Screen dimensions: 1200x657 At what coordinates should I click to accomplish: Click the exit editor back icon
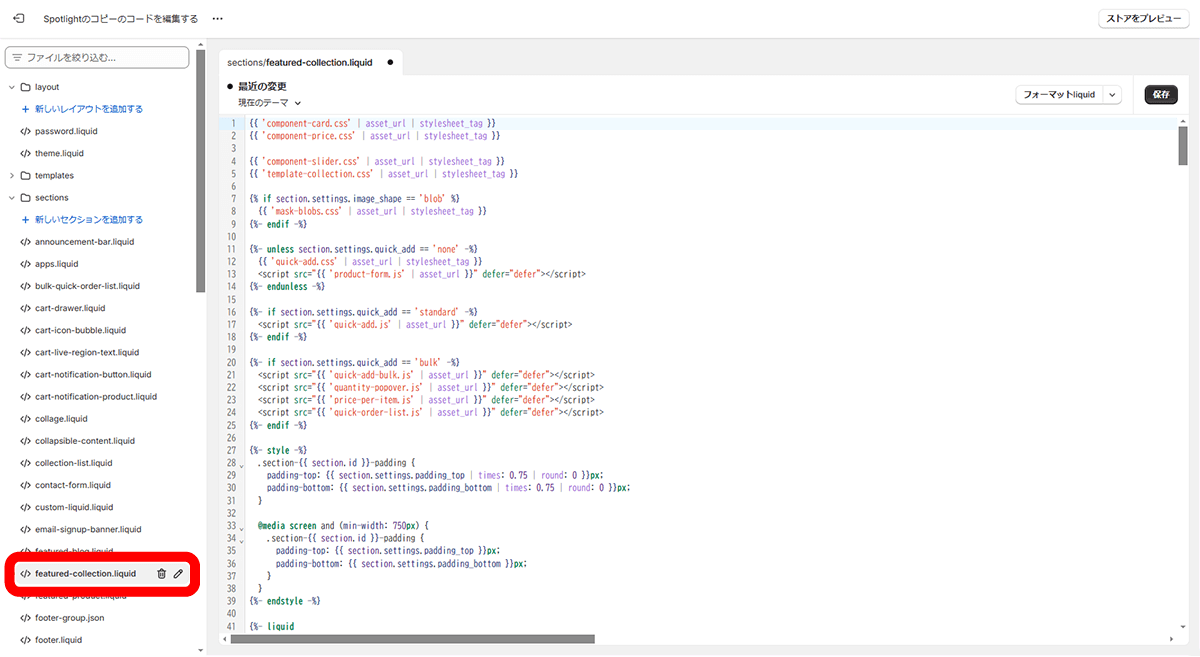click(x=18, y=18)
